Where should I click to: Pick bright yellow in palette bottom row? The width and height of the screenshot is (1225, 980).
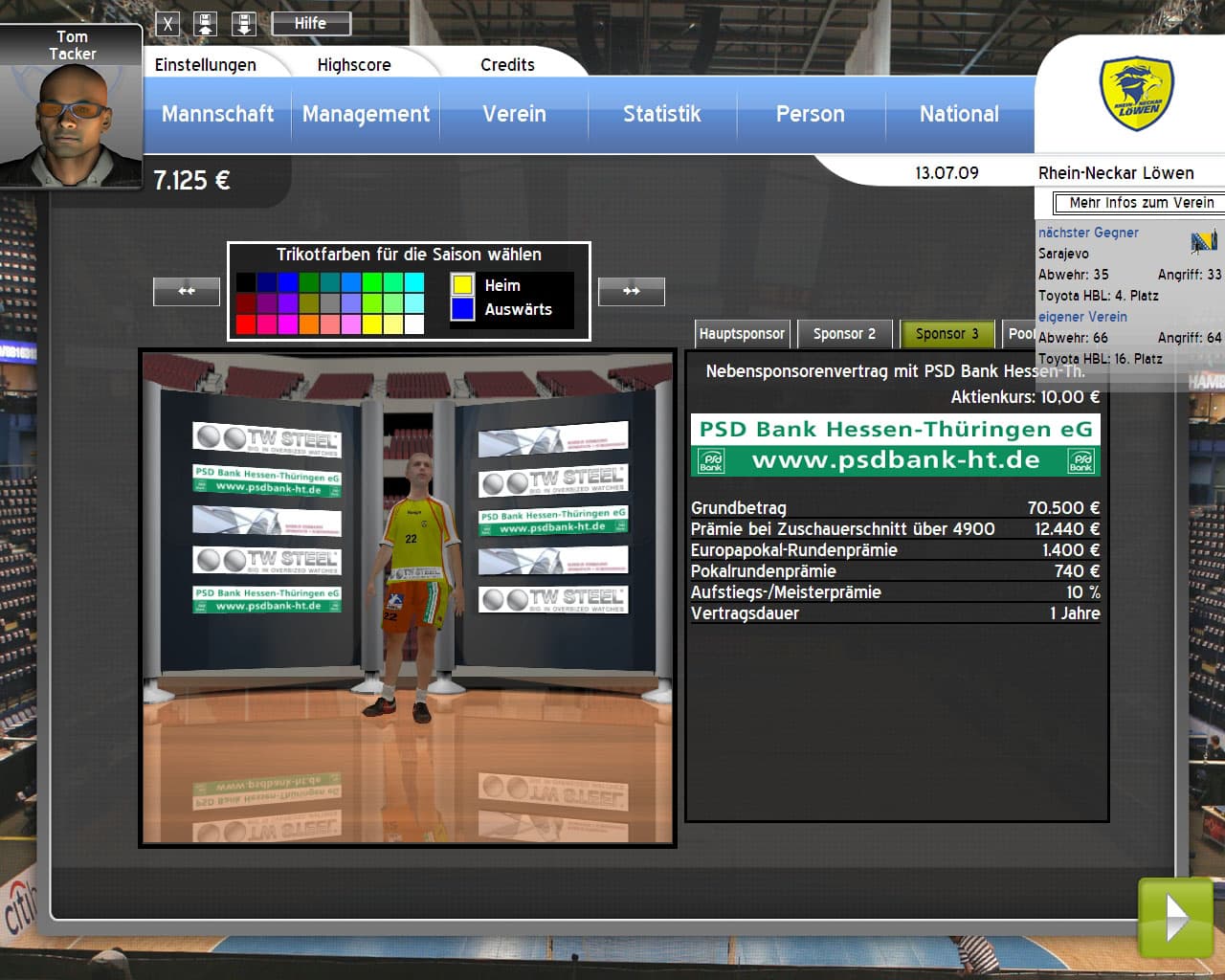tap(372, 324)
